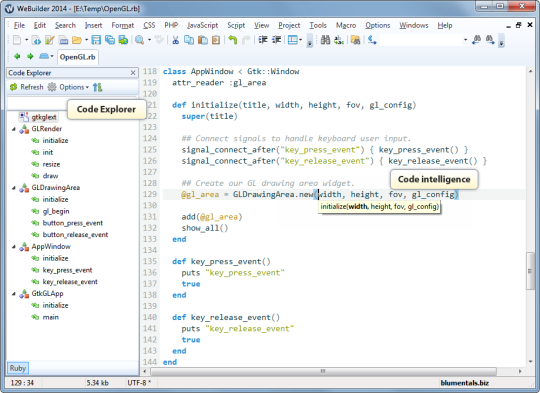Open the File menu
The image size is (540, 393).
click(19, 25)
